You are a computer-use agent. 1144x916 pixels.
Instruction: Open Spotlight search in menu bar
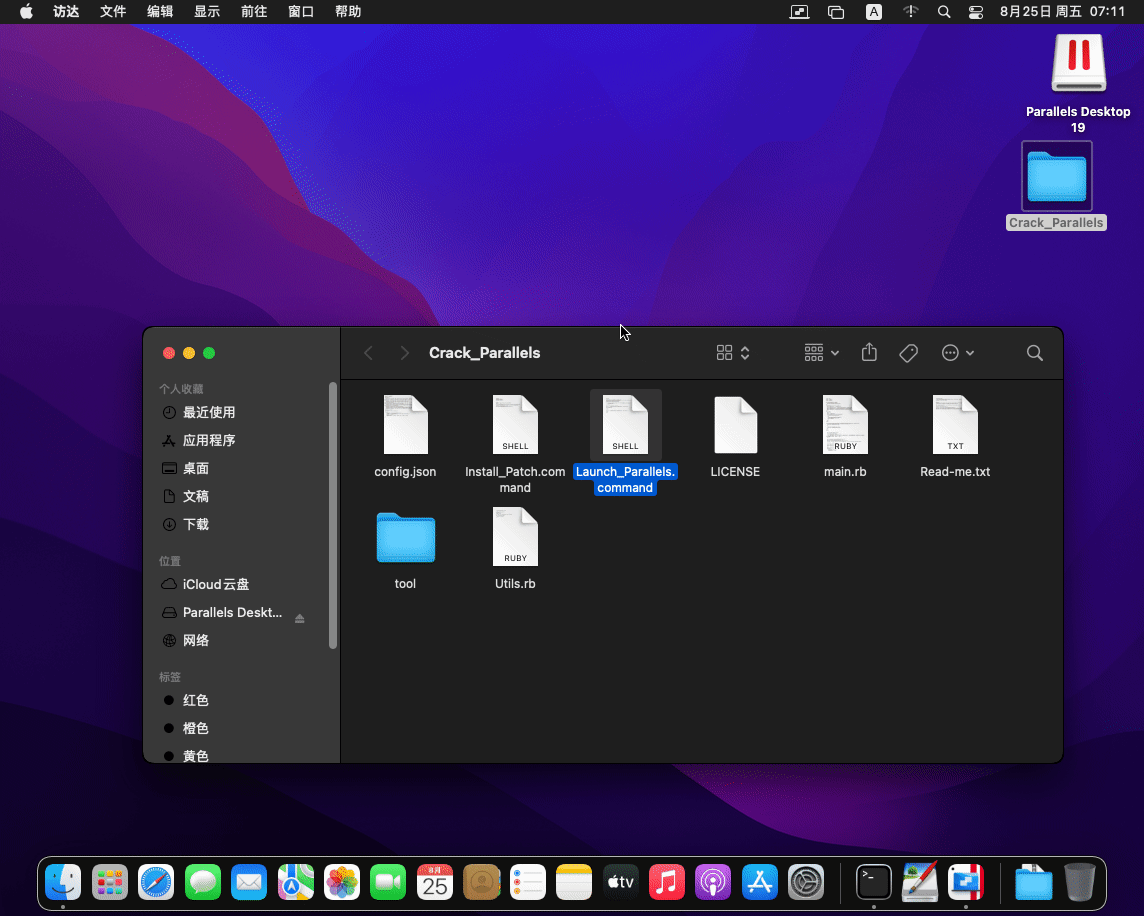(x=944, y=12)
